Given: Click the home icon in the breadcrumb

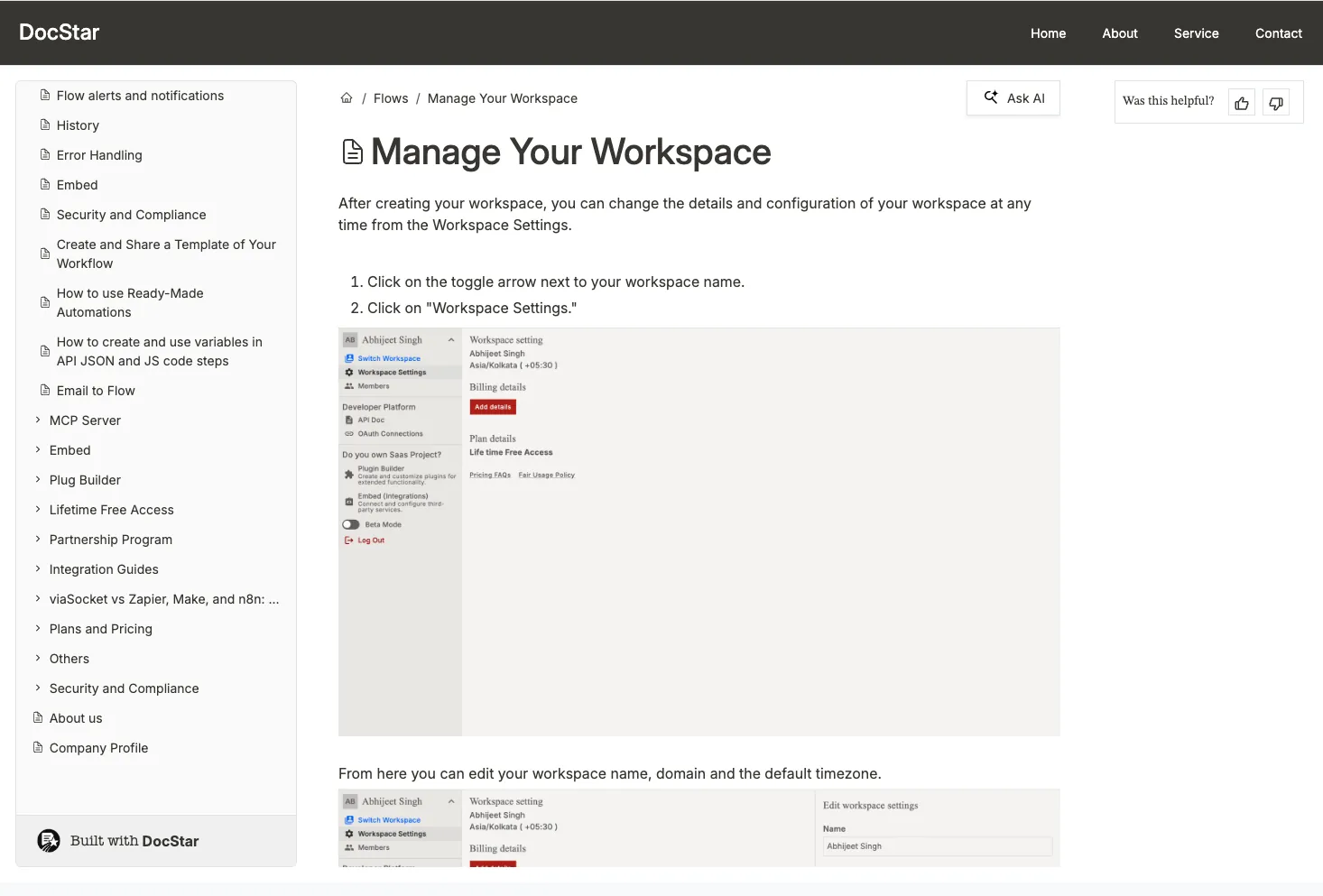Looking at the screenshot, I should (x=347, y=97).
